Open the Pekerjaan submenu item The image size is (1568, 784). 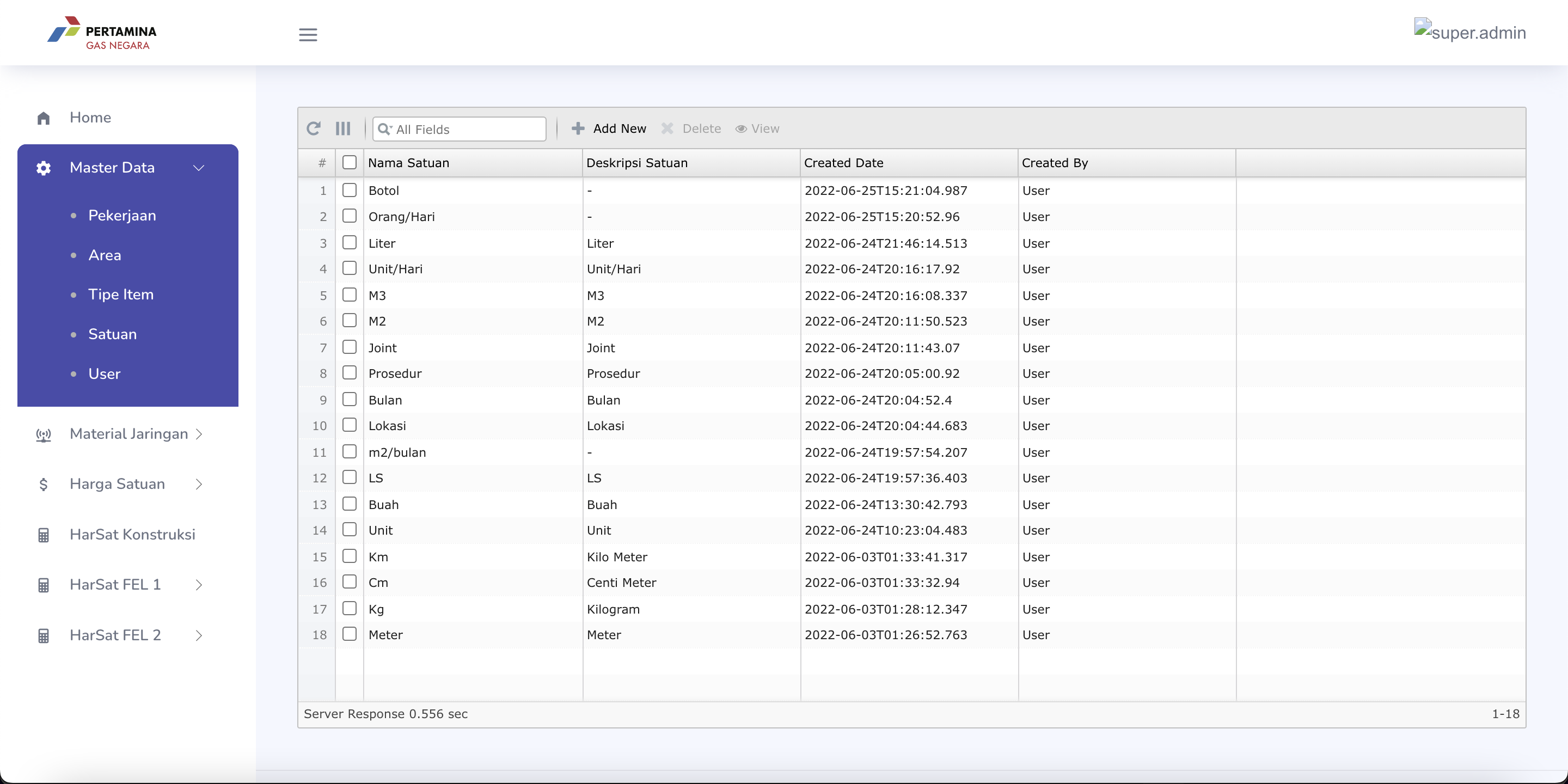tap(122, 216)
